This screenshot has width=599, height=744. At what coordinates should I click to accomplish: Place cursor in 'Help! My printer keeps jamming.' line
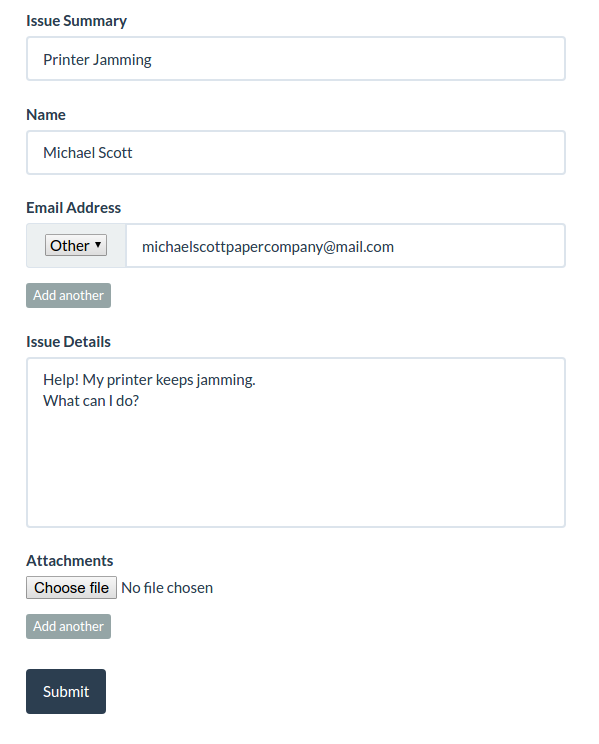149,380
